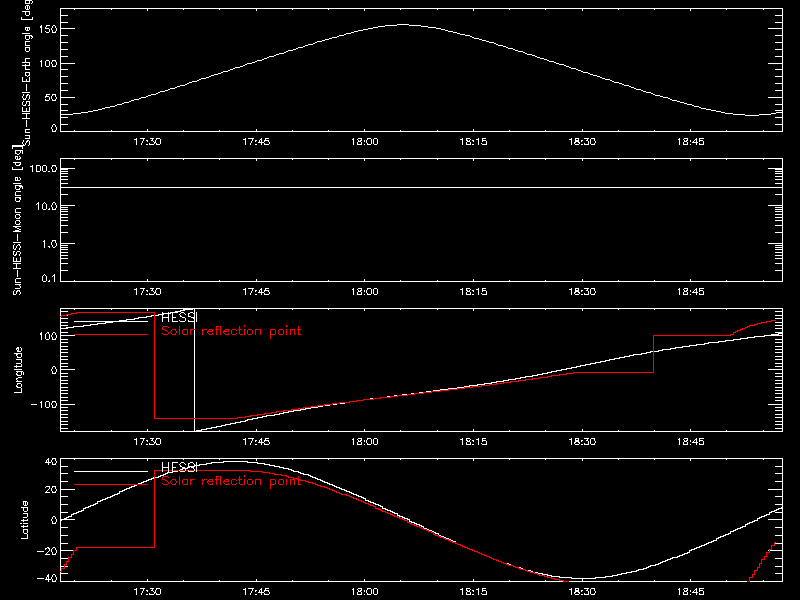
Task: Click the 40 tick on Latitude axis
Action: (51, 462)
